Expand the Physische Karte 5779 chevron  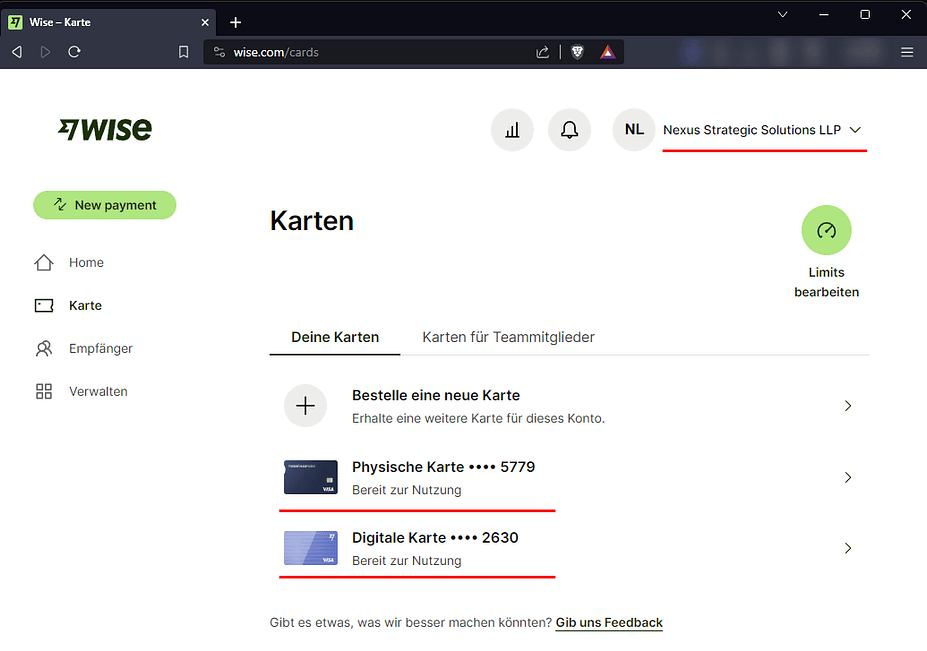(x=847, y=478)
